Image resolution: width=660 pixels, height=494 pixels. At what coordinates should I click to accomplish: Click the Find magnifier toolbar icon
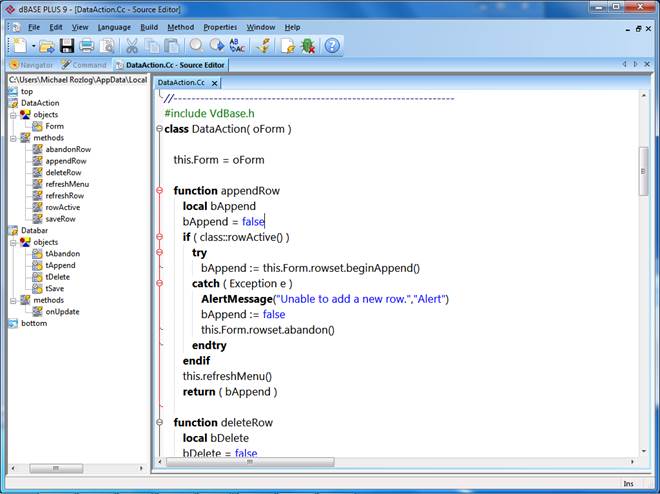(x=196, y=46)
